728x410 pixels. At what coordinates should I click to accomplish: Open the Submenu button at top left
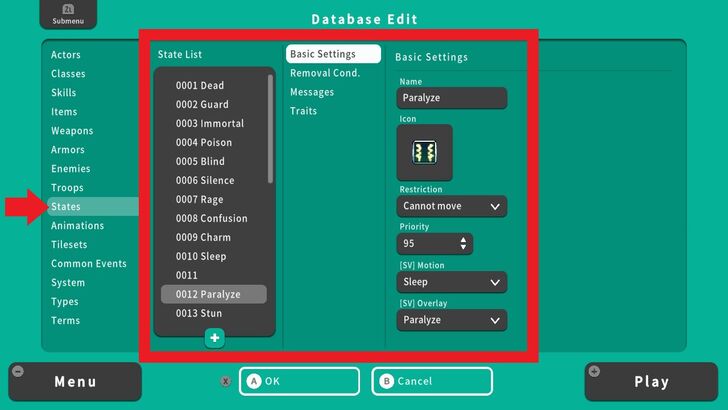click(61, 14)
